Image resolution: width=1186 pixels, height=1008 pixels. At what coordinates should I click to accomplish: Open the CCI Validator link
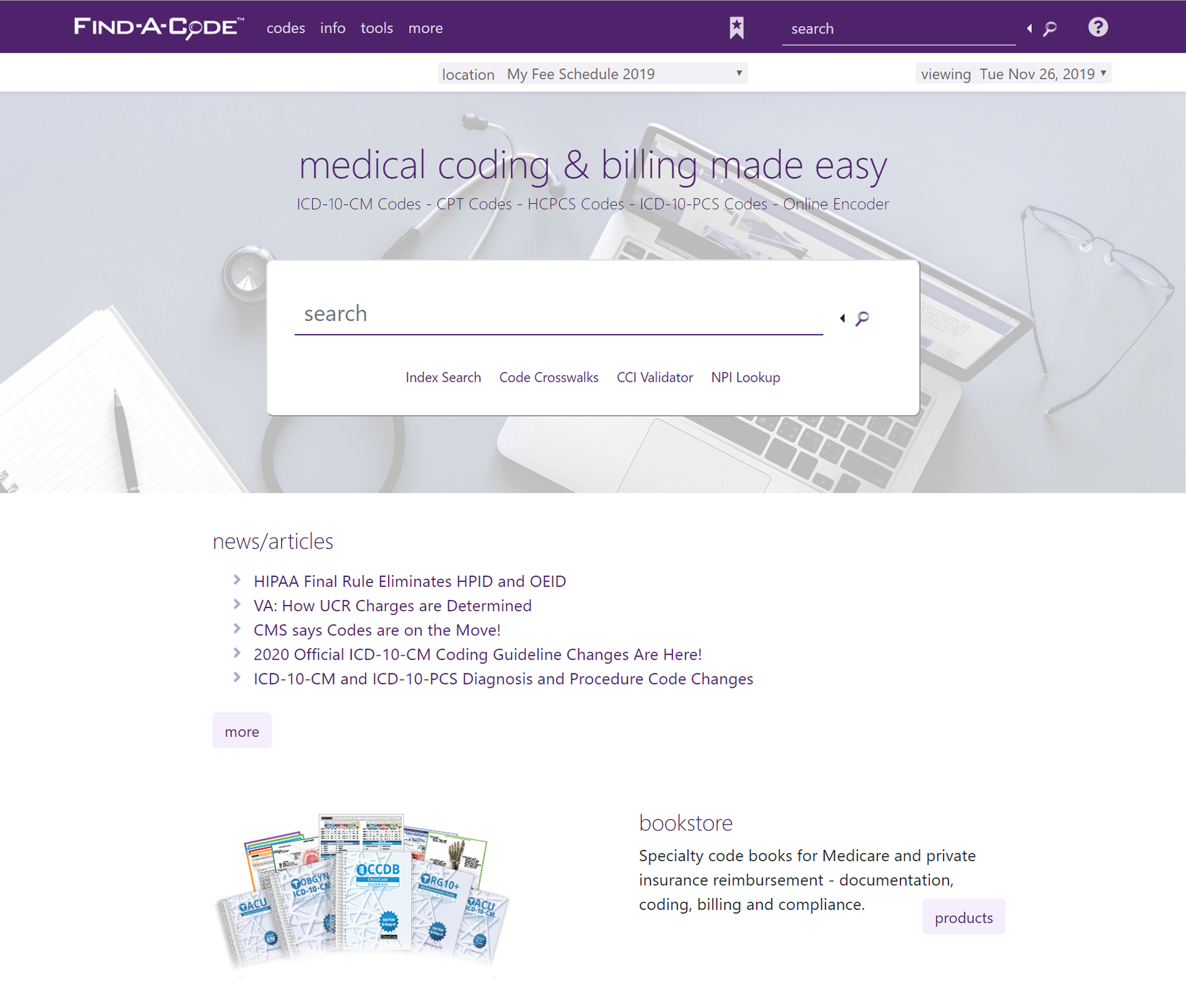[x=654, y=377]
